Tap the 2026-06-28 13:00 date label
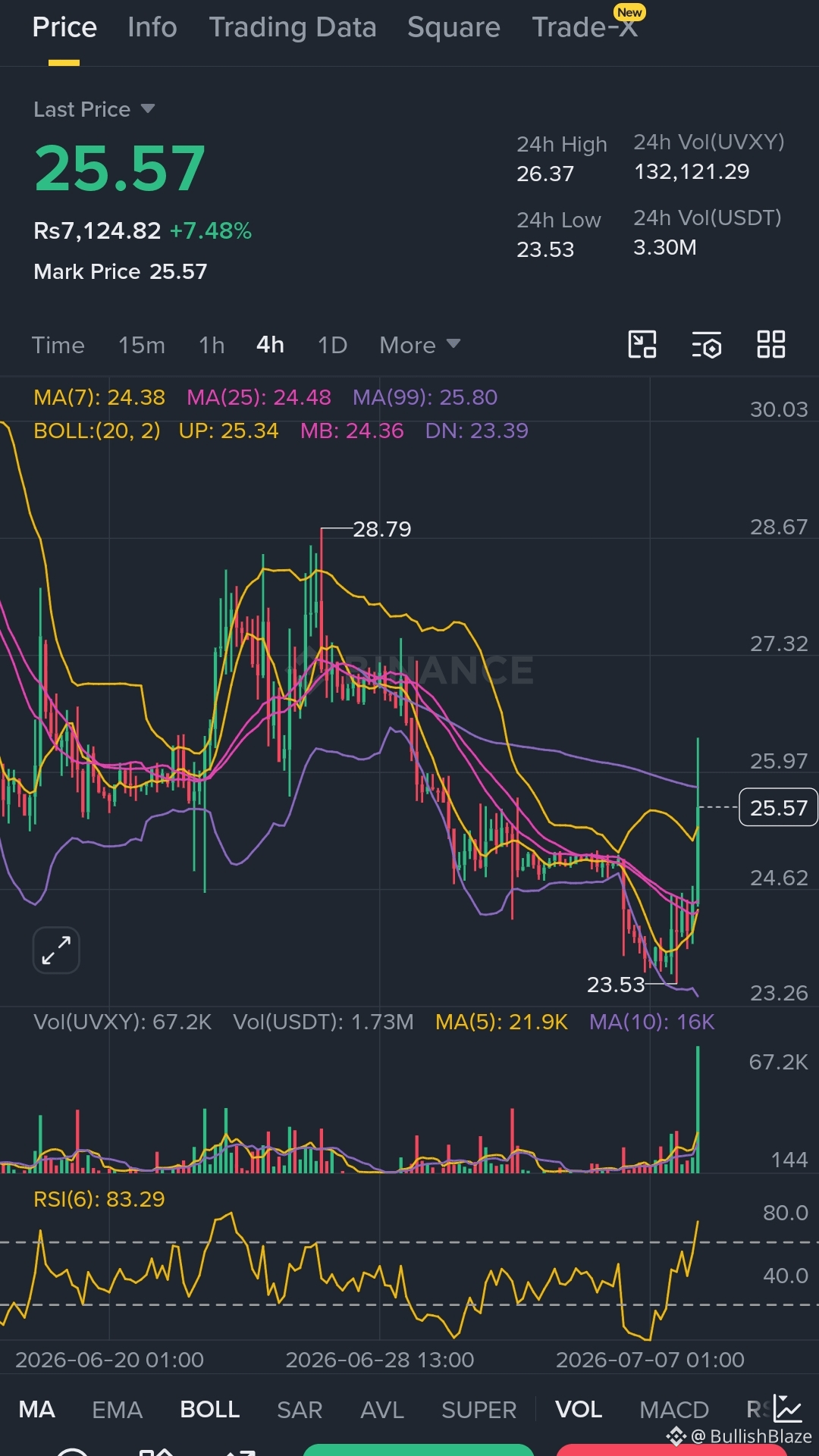 tap(380, 1360)
